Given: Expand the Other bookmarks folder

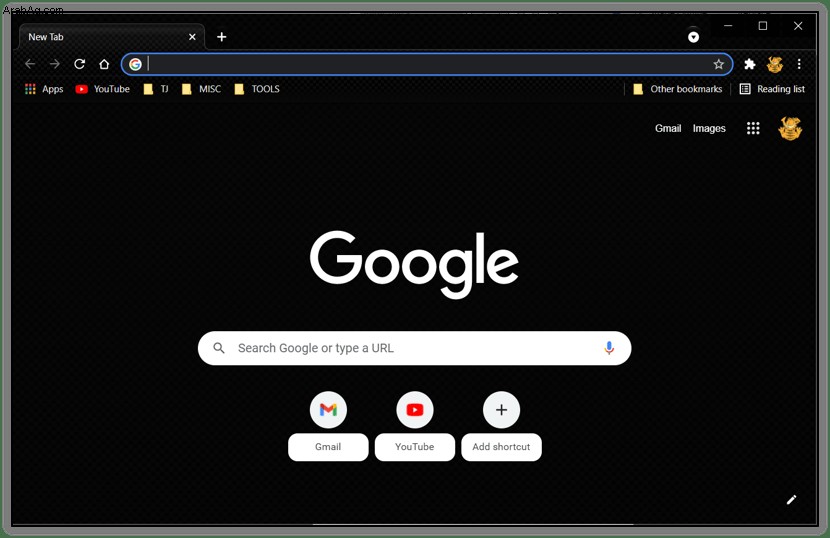Looking at the screenshot, I should coord(678,89).
